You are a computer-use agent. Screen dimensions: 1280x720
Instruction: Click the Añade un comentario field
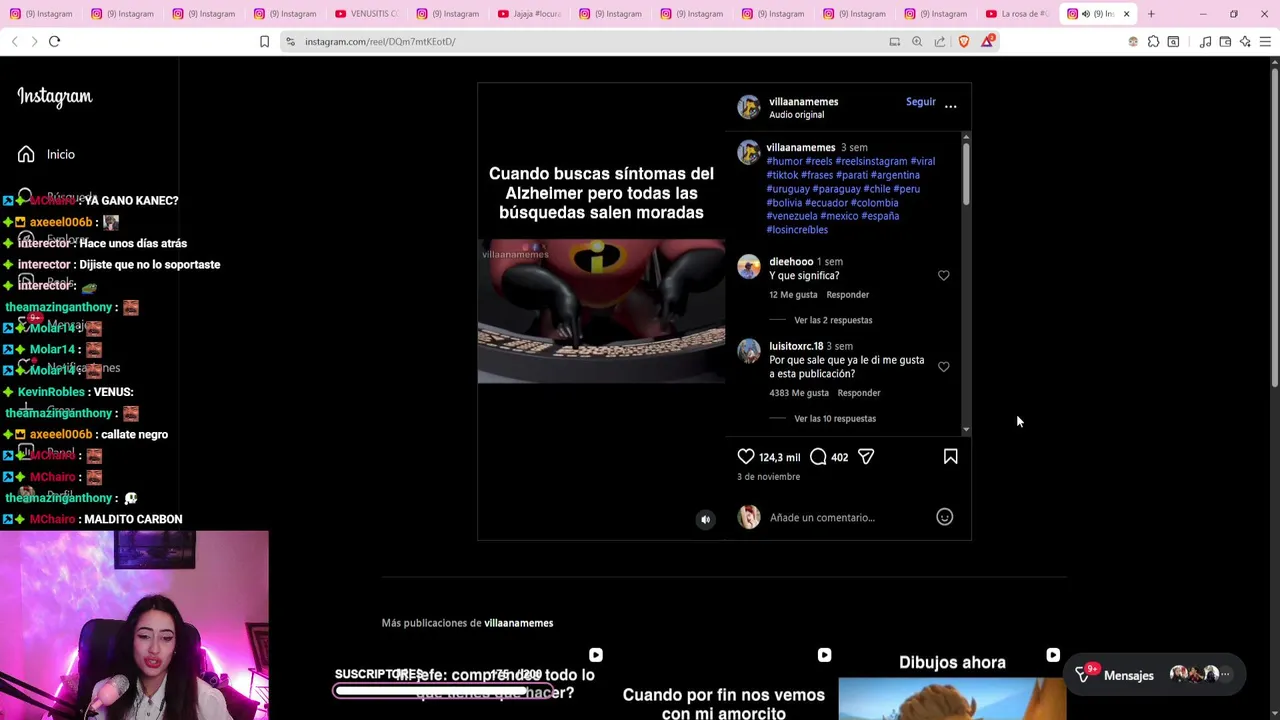pos(848,518)
